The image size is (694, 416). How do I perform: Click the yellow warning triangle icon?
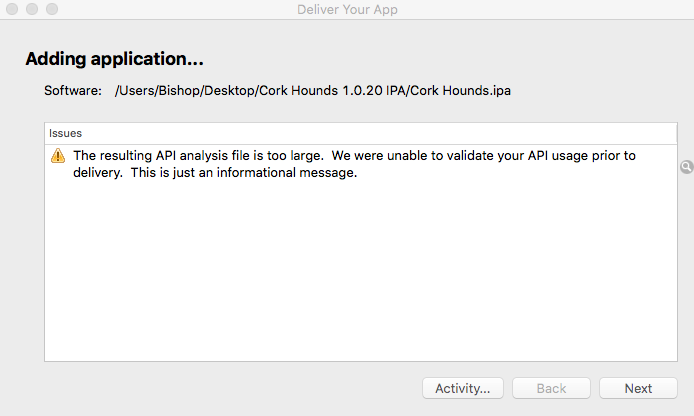(x=58, y=156)
